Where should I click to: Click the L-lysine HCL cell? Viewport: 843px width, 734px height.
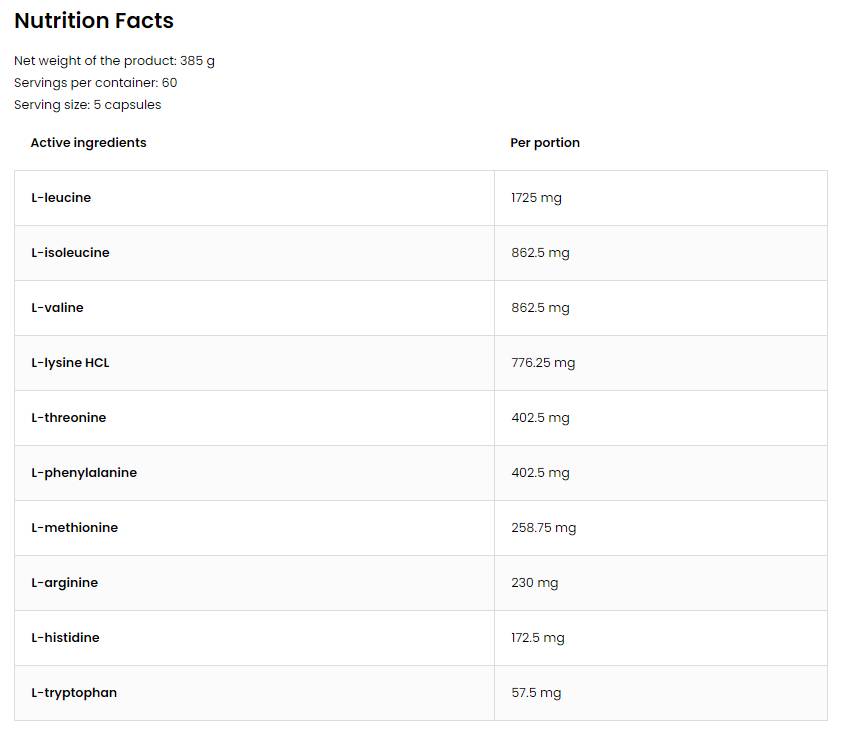[x=70, y=363]
